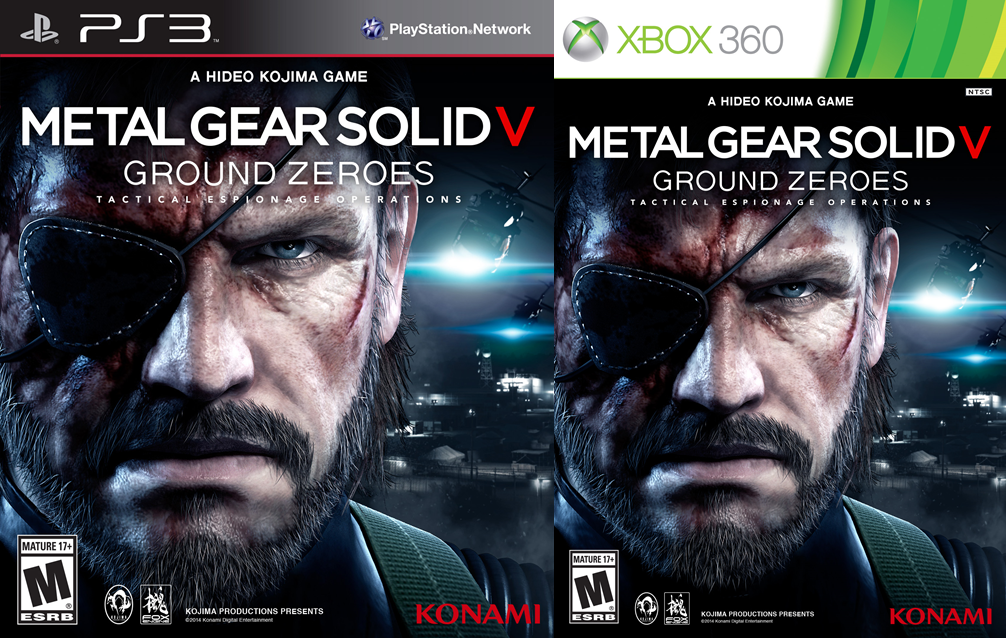Screen dimensions: 1006x638
Task: Click the PlayStation logo icon
Action: 40,30
